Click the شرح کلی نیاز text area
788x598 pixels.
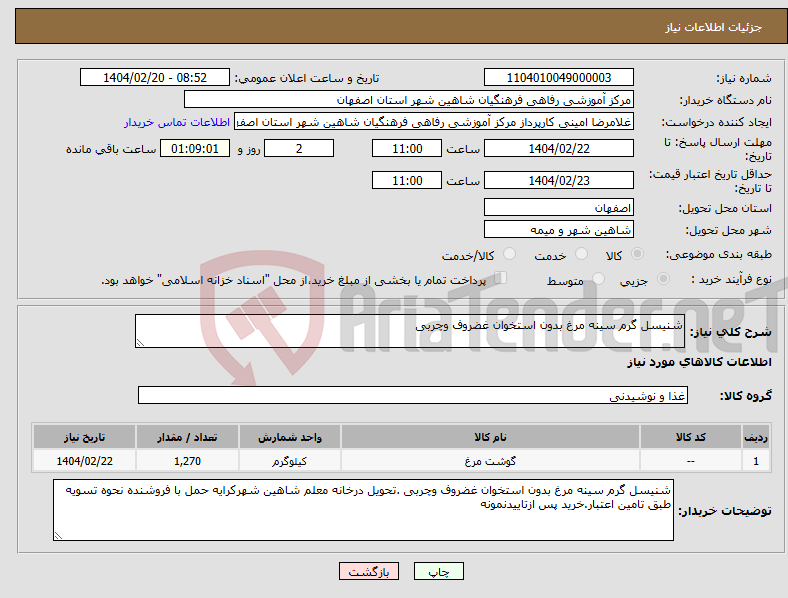coord(410,331)
